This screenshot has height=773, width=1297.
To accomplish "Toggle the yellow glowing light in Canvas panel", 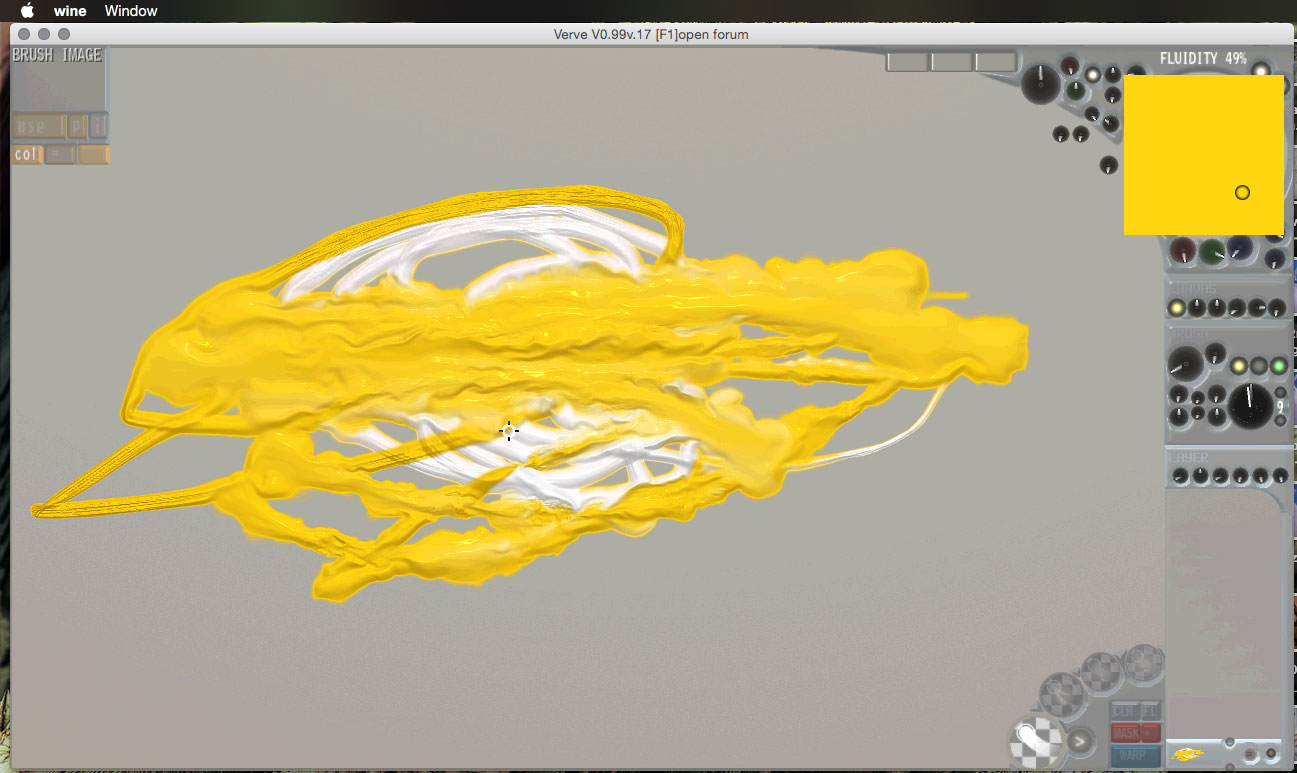I will tap(1178, 307).
